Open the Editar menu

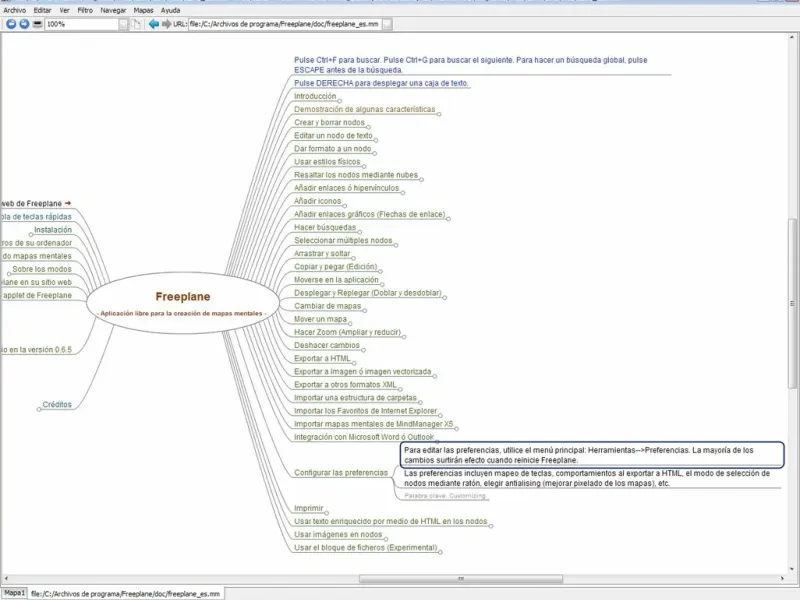tap(42, 10)
